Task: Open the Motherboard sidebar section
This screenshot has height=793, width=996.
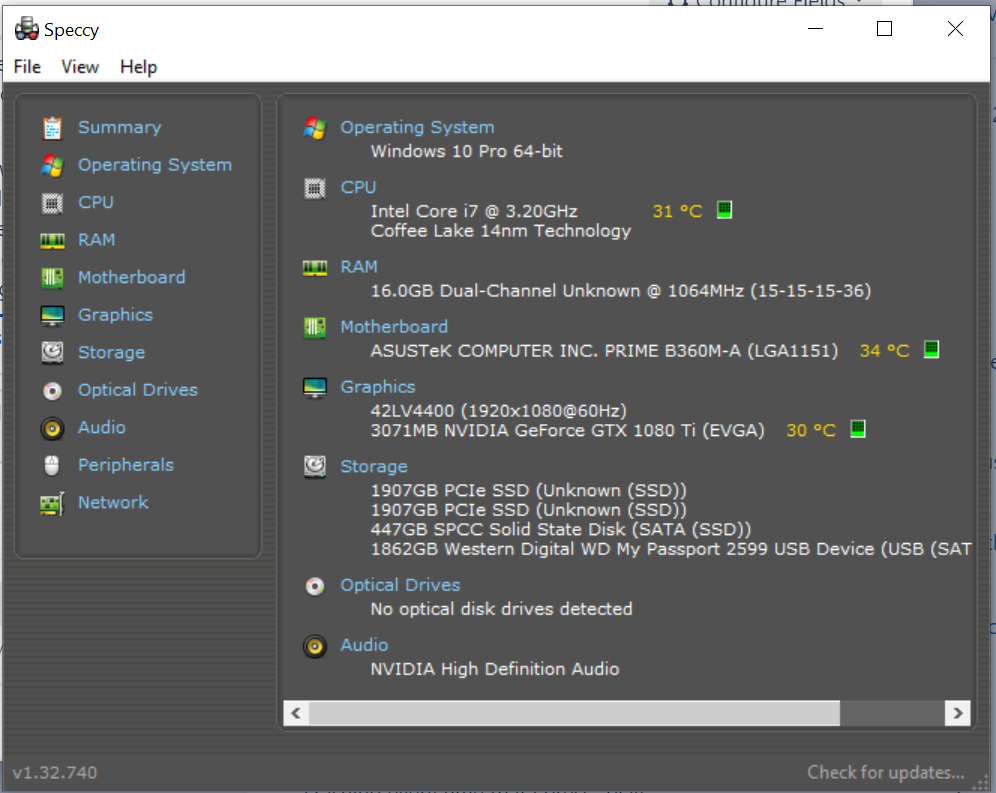Action: click(x=131, y=278)
